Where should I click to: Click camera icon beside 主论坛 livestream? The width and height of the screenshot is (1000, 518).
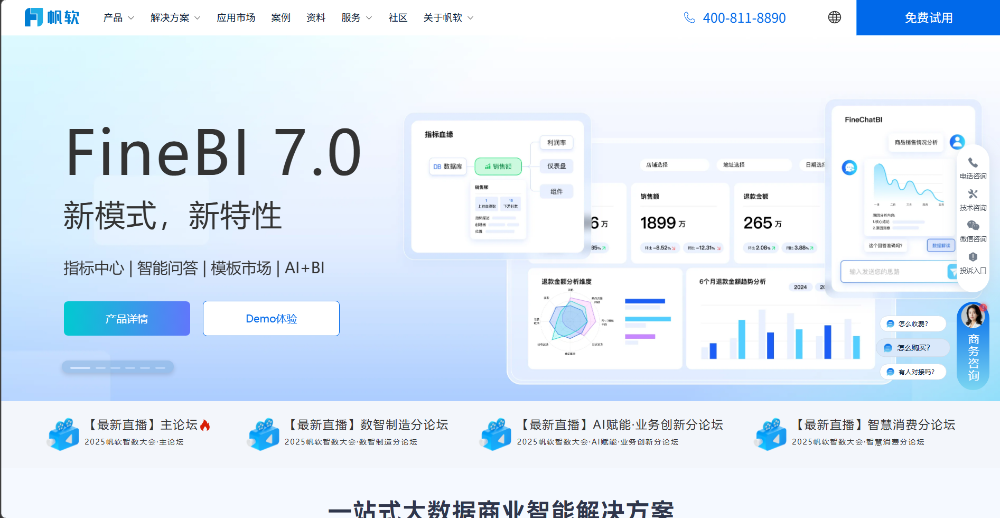[x=63, y=434]
